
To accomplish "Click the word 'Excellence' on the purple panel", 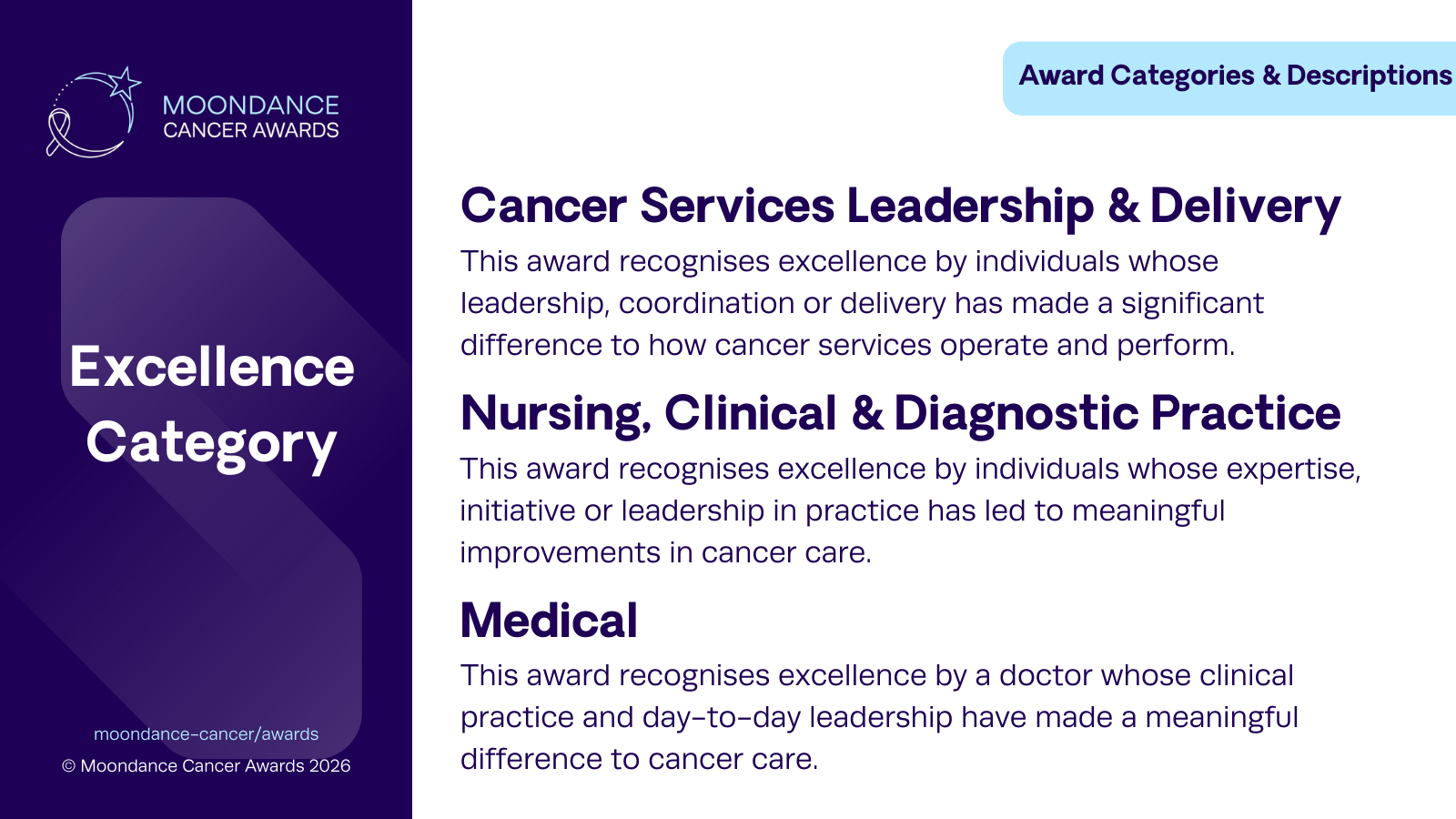I will coord(211,367).
